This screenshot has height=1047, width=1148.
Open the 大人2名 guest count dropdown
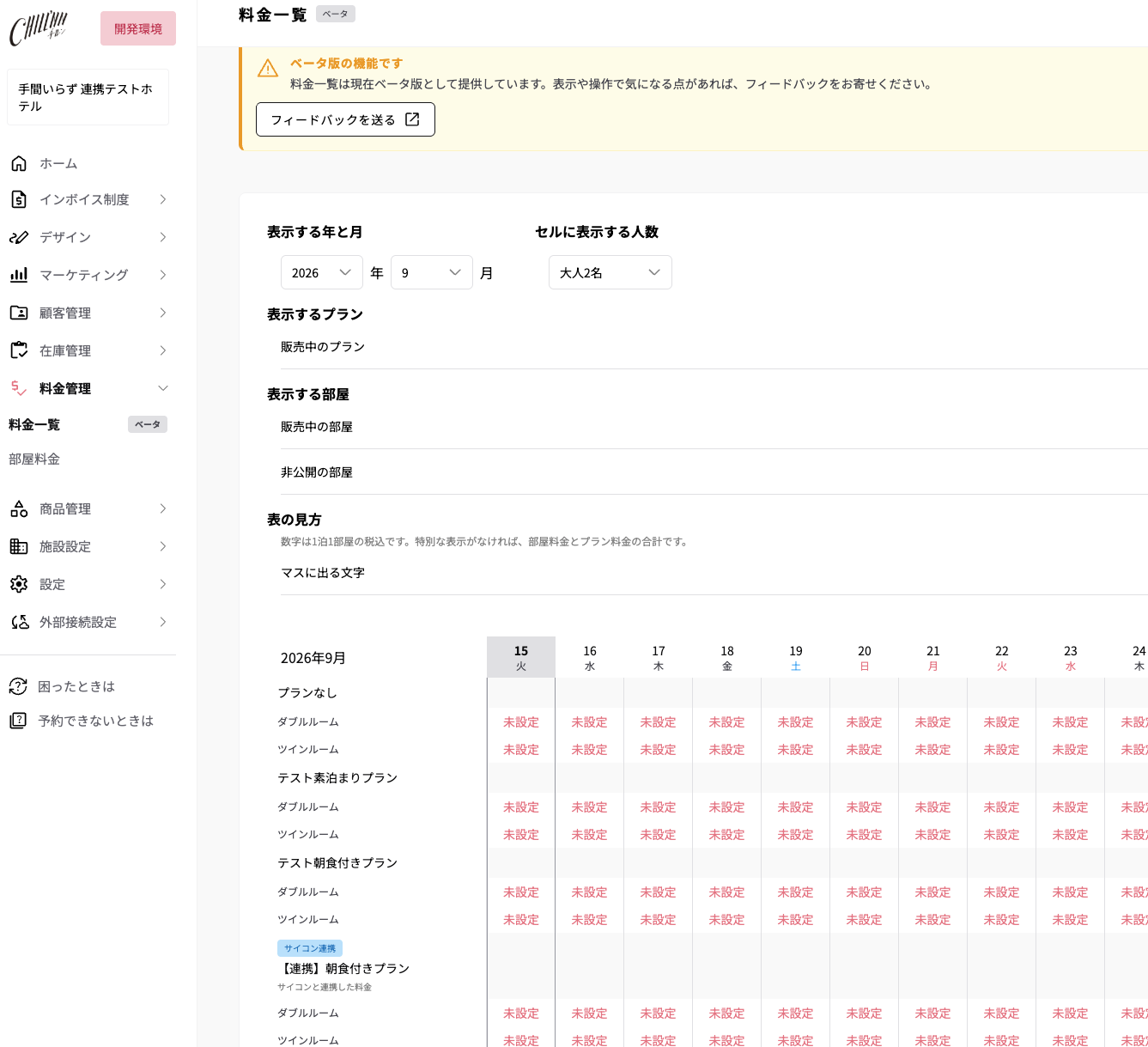tap(610, 272)
